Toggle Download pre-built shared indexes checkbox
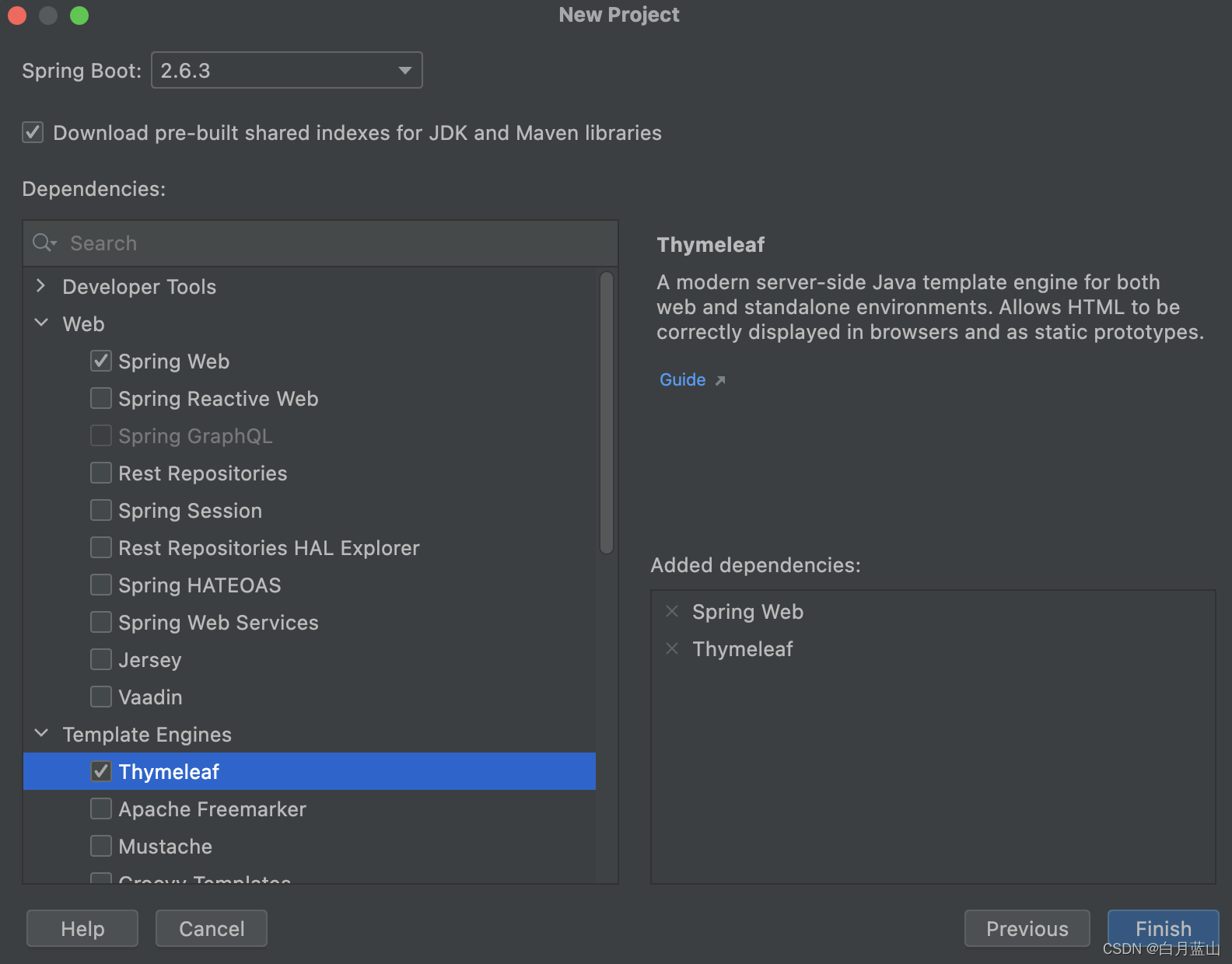 (33, 133)
